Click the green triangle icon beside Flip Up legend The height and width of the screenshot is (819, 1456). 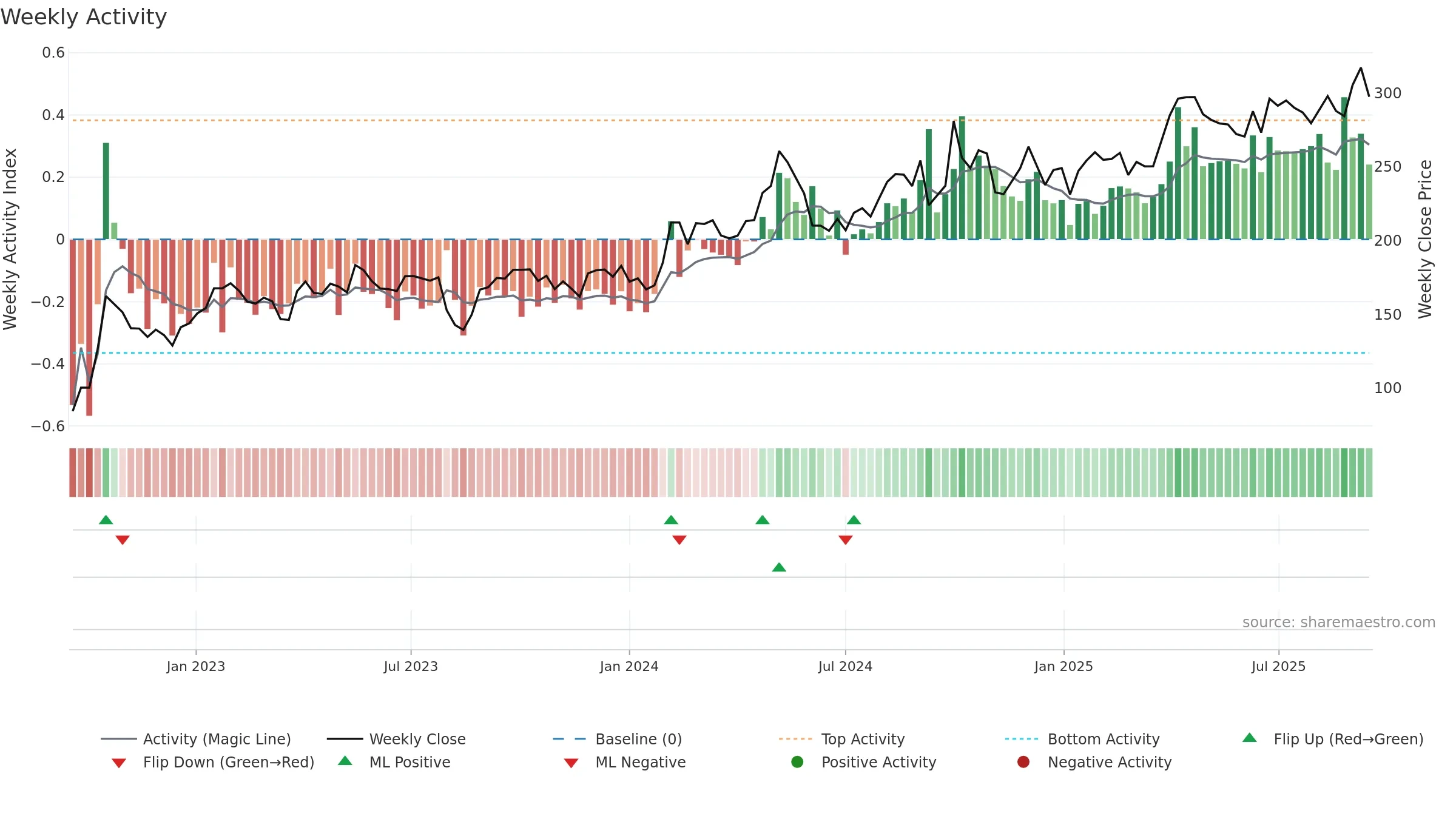pos(1250,738)
